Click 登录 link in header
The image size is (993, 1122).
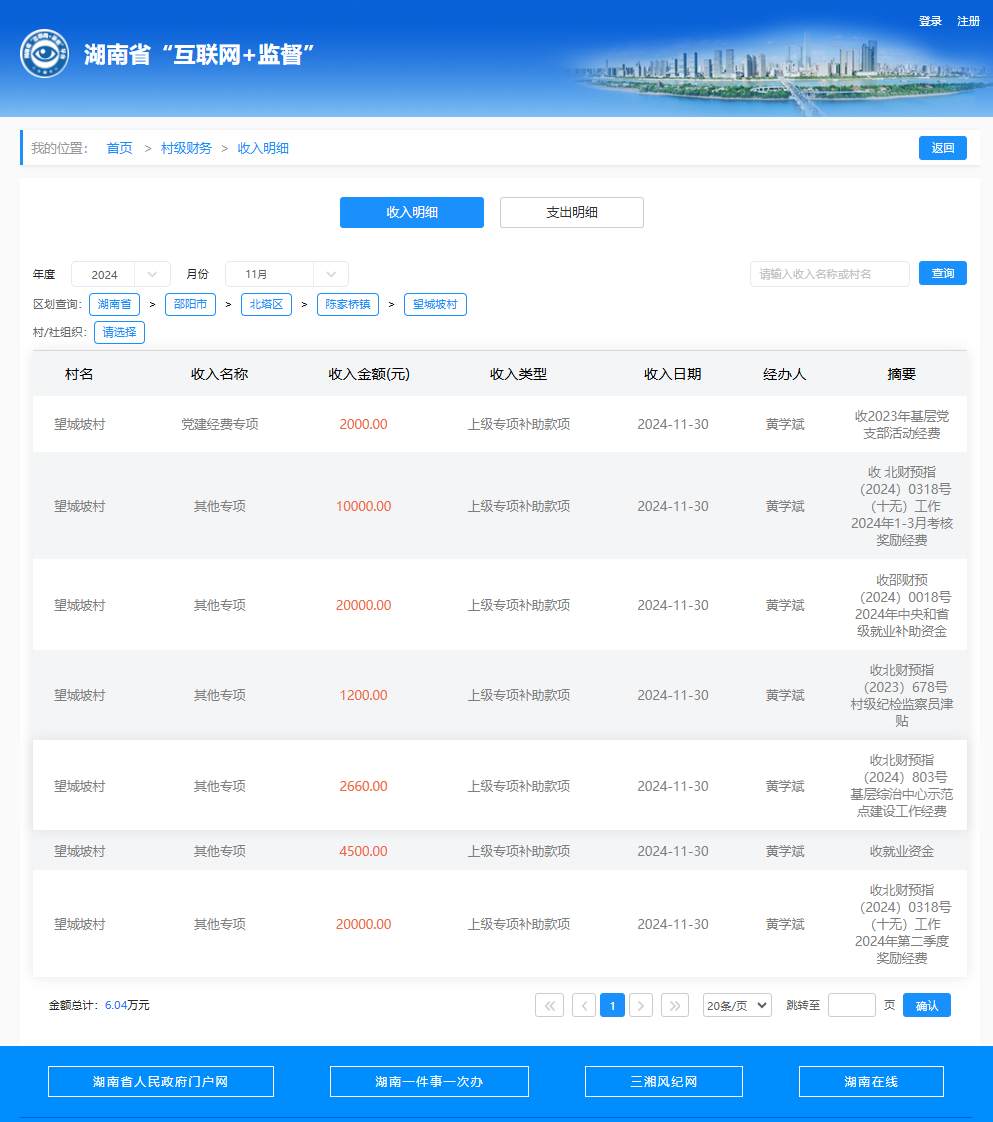[x=930, y=21]
